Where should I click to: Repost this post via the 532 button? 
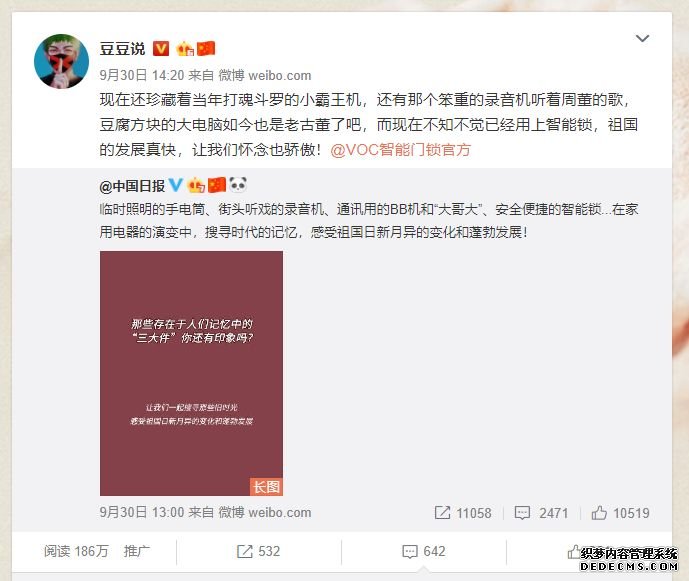[258, 551]
